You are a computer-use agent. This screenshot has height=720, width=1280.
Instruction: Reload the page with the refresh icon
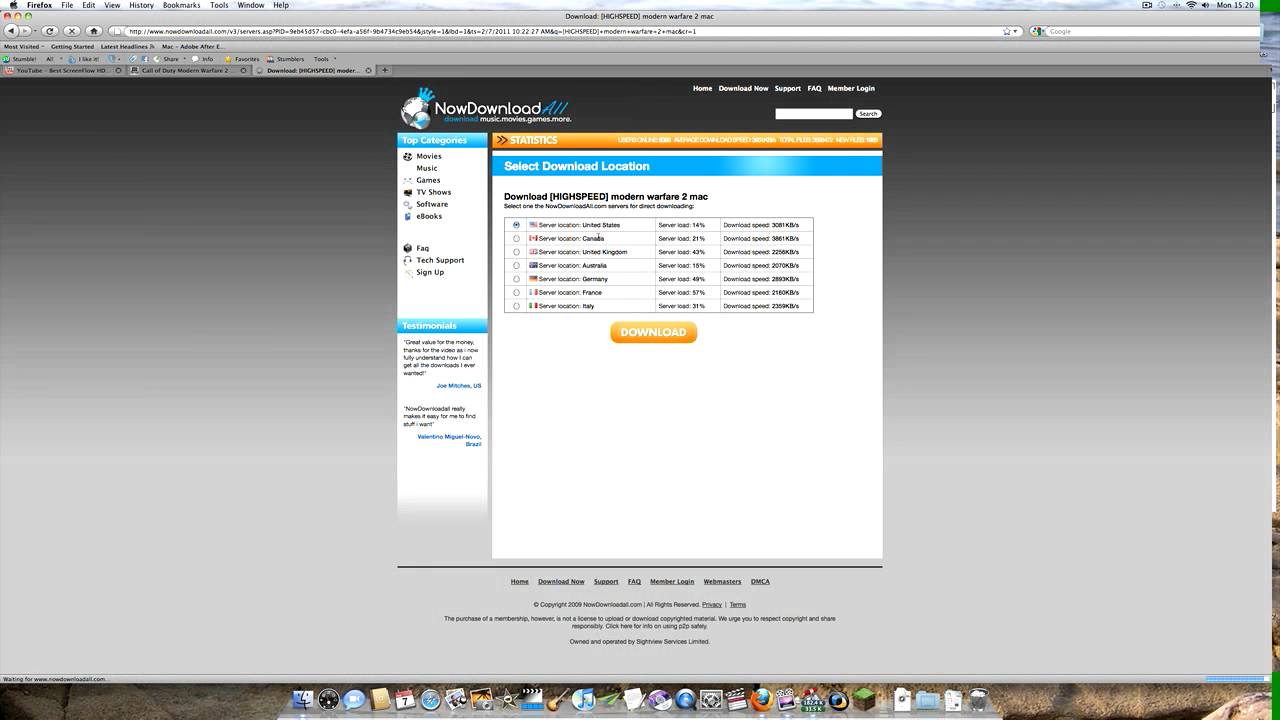tap(50, 31)
